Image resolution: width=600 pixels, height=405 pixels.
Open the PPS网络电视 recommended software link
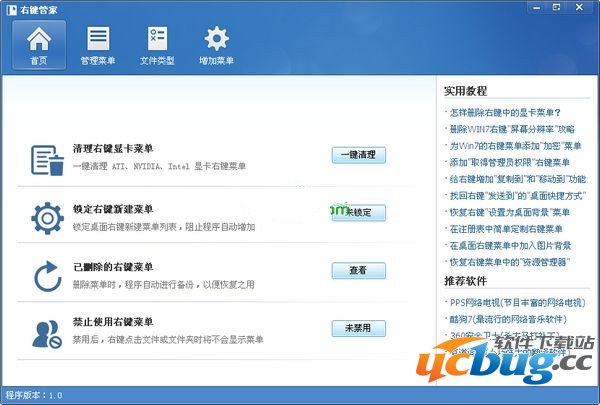click(x=518, y=303)
